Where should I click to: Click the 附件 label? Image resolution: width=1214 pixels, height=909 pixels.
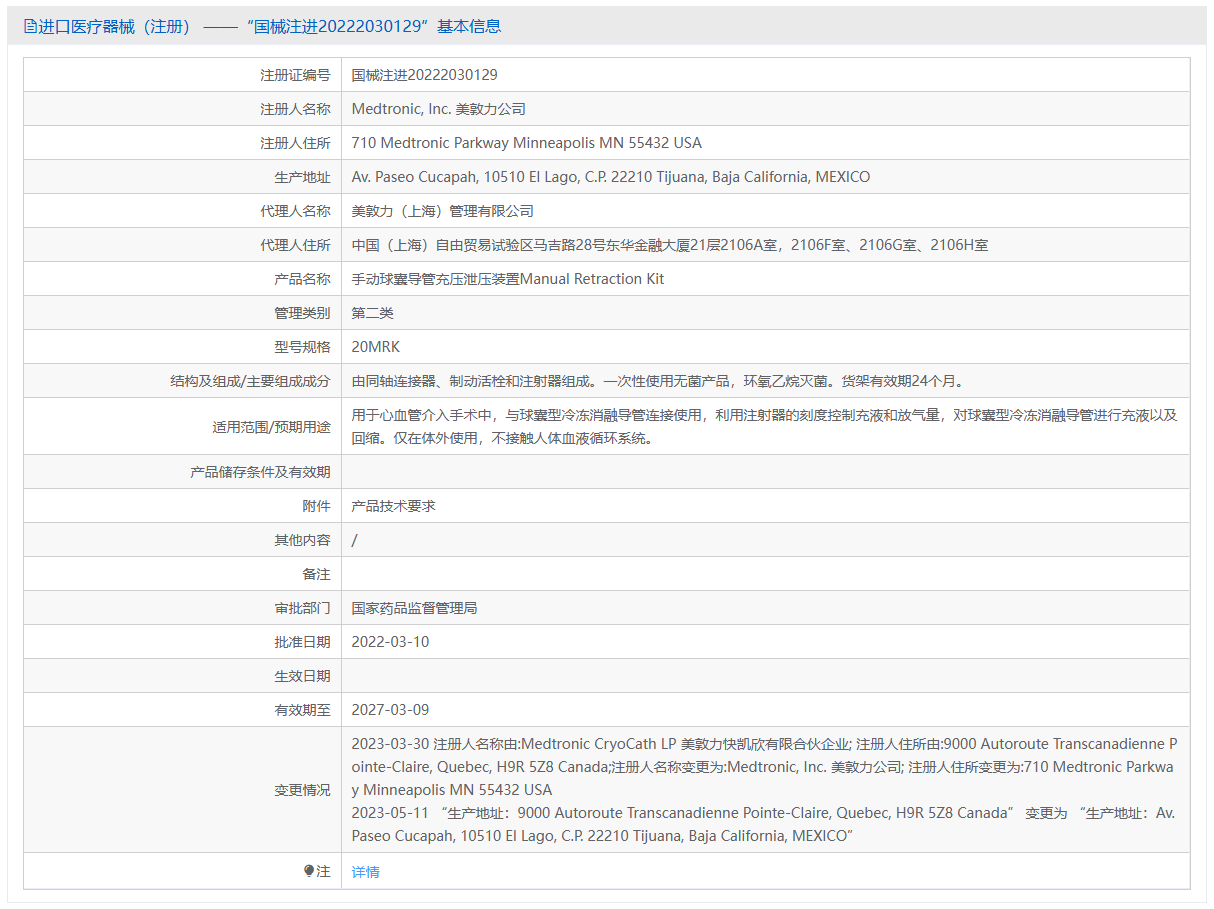[316, 506]
